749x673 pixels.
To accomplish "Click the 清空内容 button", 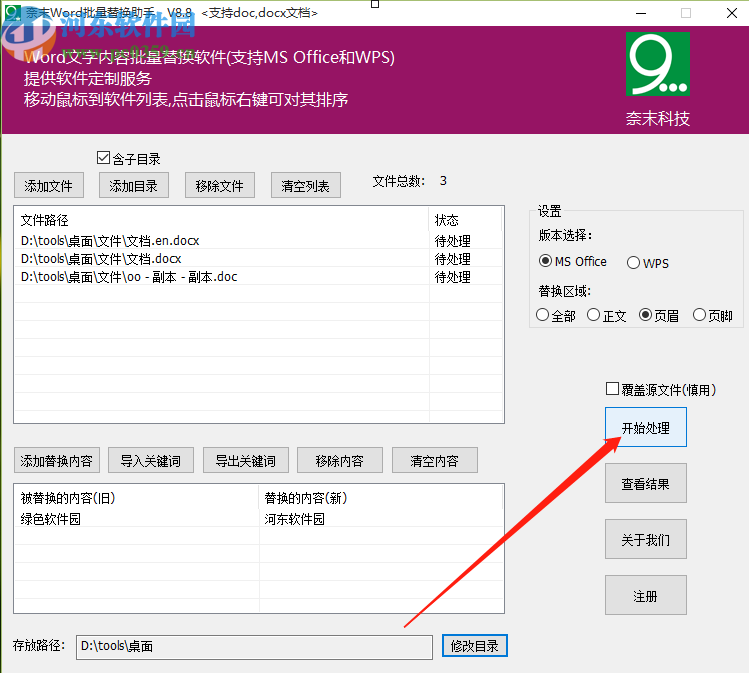I will pyautogui.click(x=435, y=460).
